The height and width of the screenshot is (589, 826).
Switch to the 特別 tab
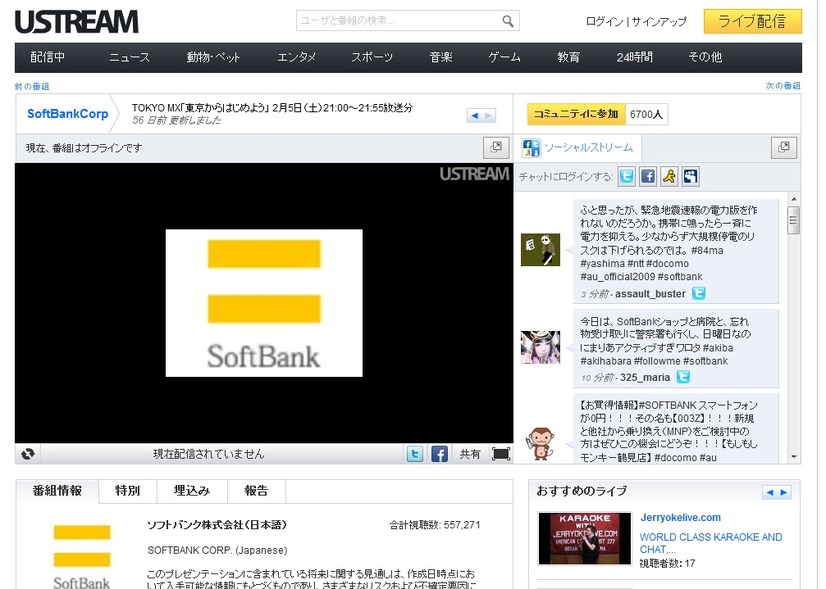click(x=127, y=491)
